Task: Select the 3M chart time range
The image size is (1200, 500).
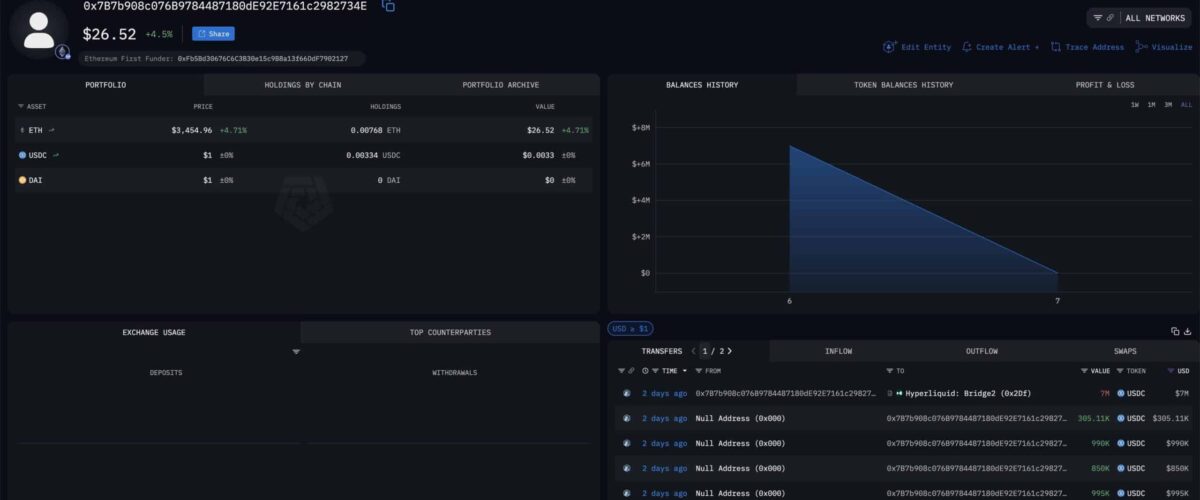Action: 1168,105
